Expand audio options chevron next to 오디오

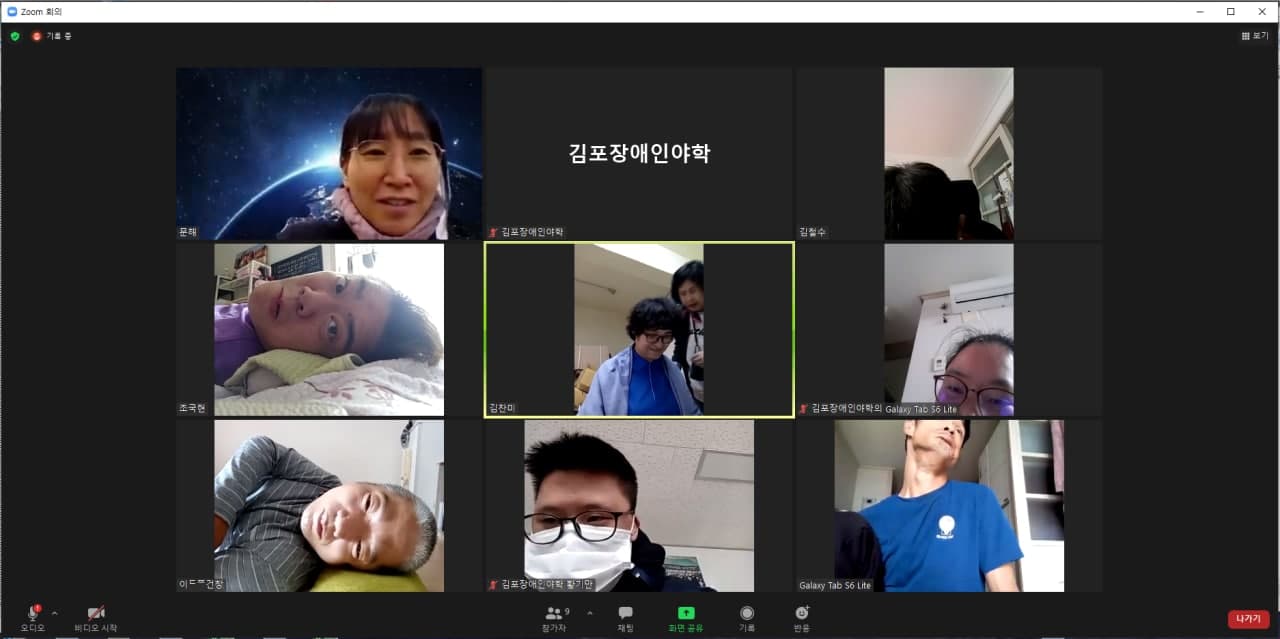tap(54, 613)
